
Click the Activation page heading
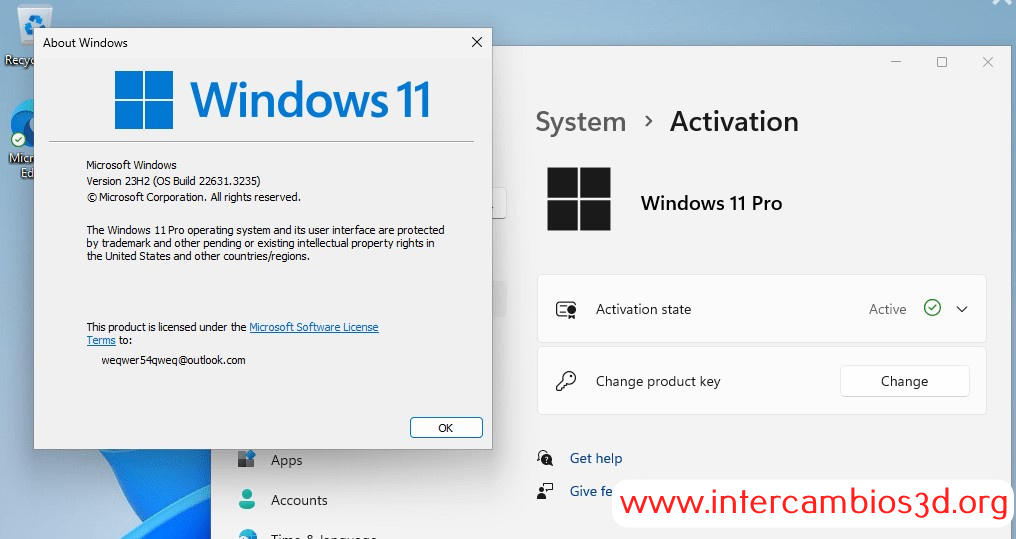pos(734,121)
